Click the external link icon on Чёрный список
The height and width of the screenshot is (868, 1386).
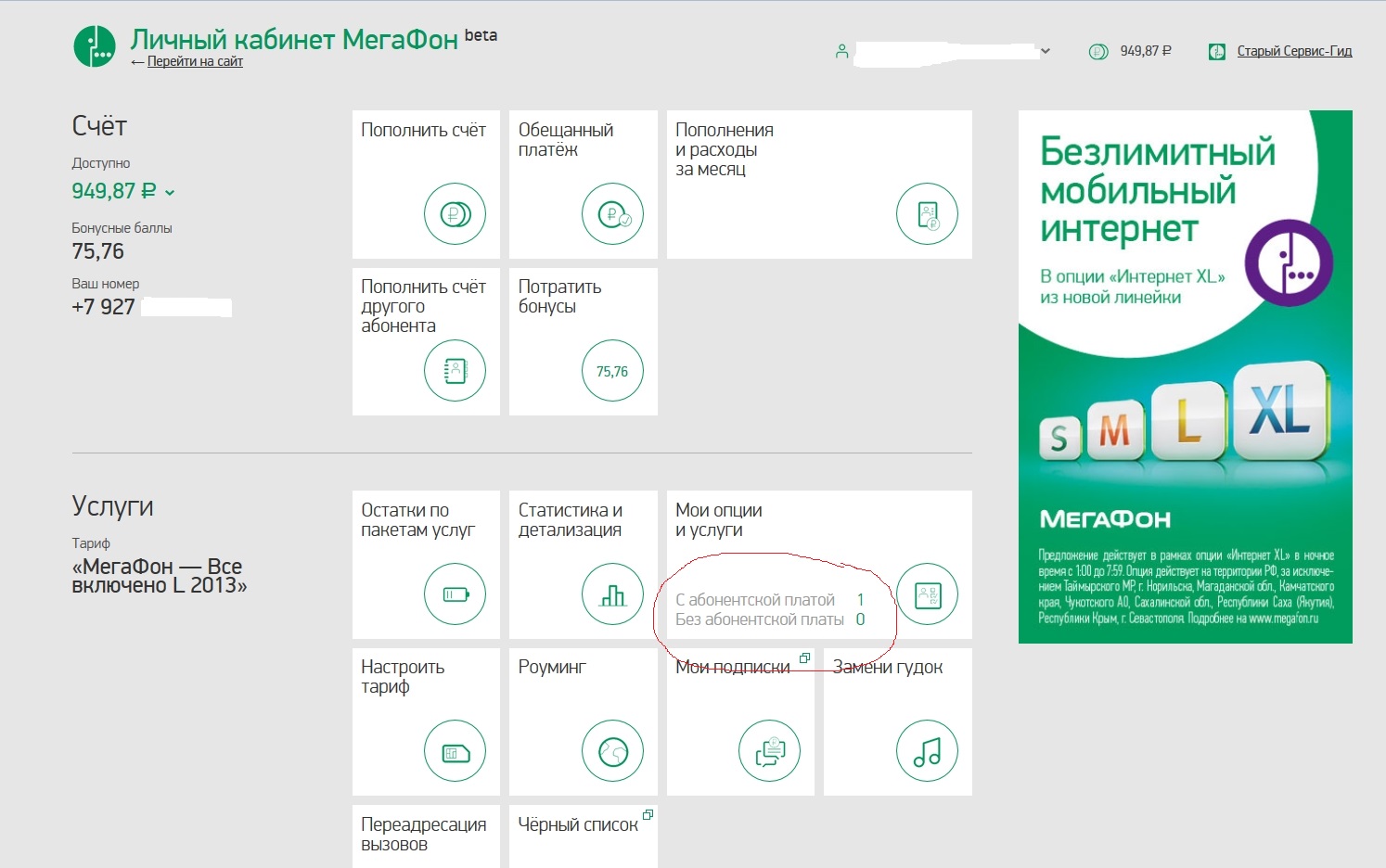coord(648,815)
